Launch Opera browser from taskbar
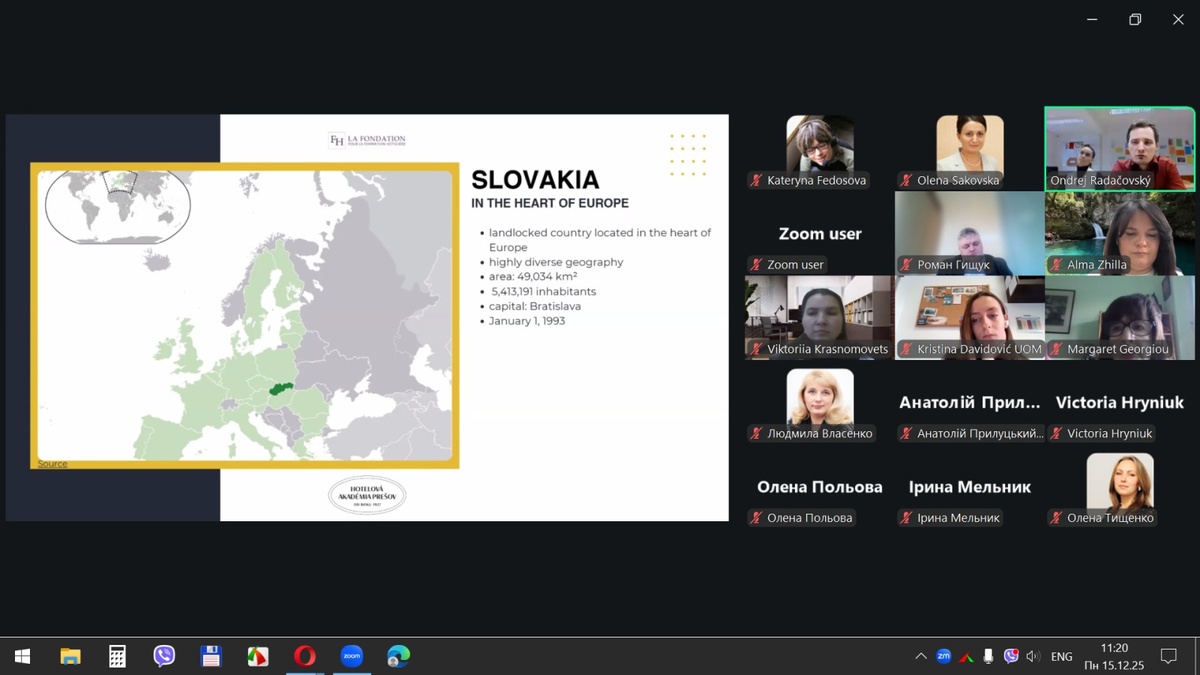 point(305,656)
